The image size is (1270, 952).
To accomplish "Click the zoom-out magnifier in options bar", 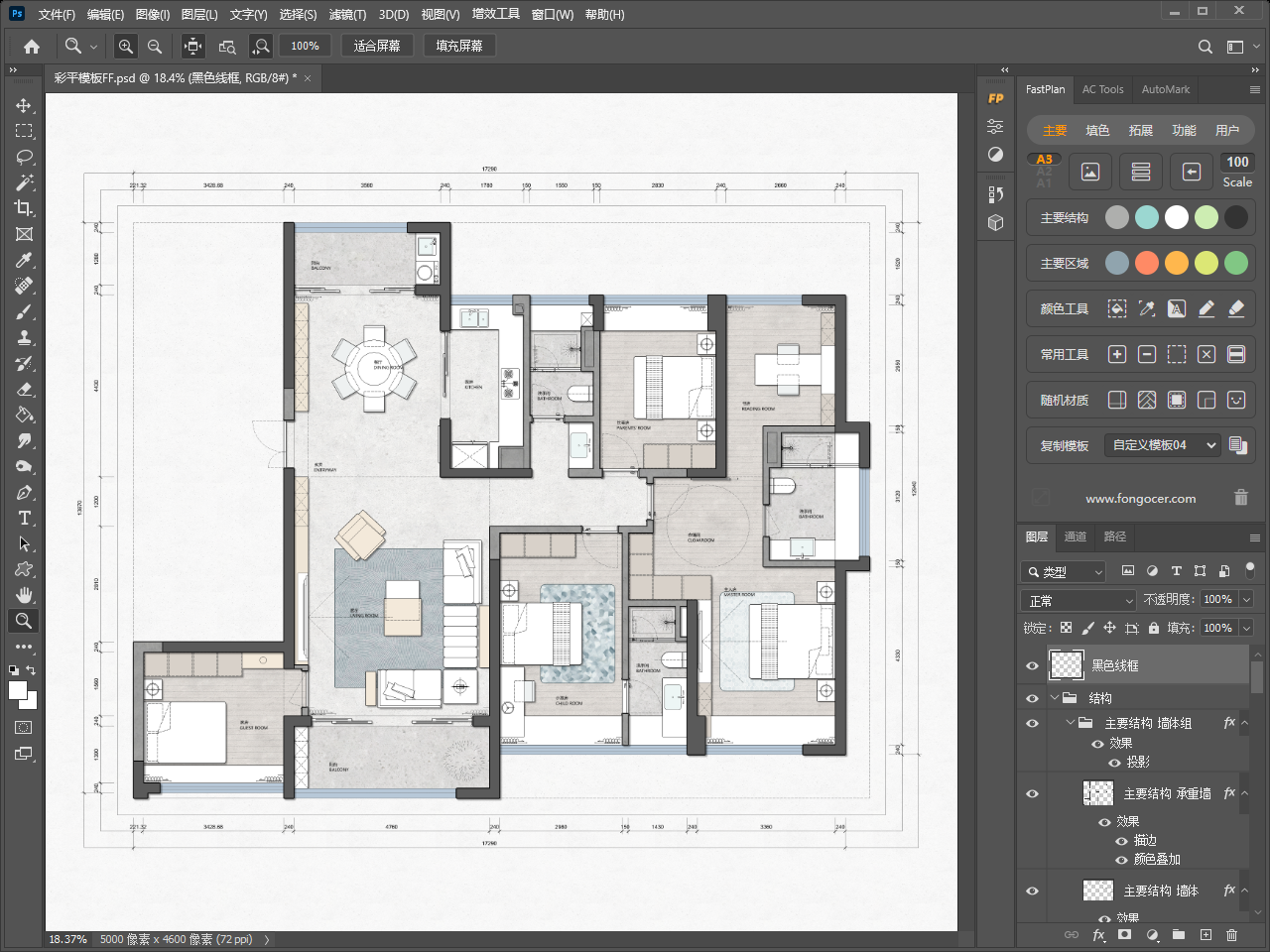I will 155,46.
